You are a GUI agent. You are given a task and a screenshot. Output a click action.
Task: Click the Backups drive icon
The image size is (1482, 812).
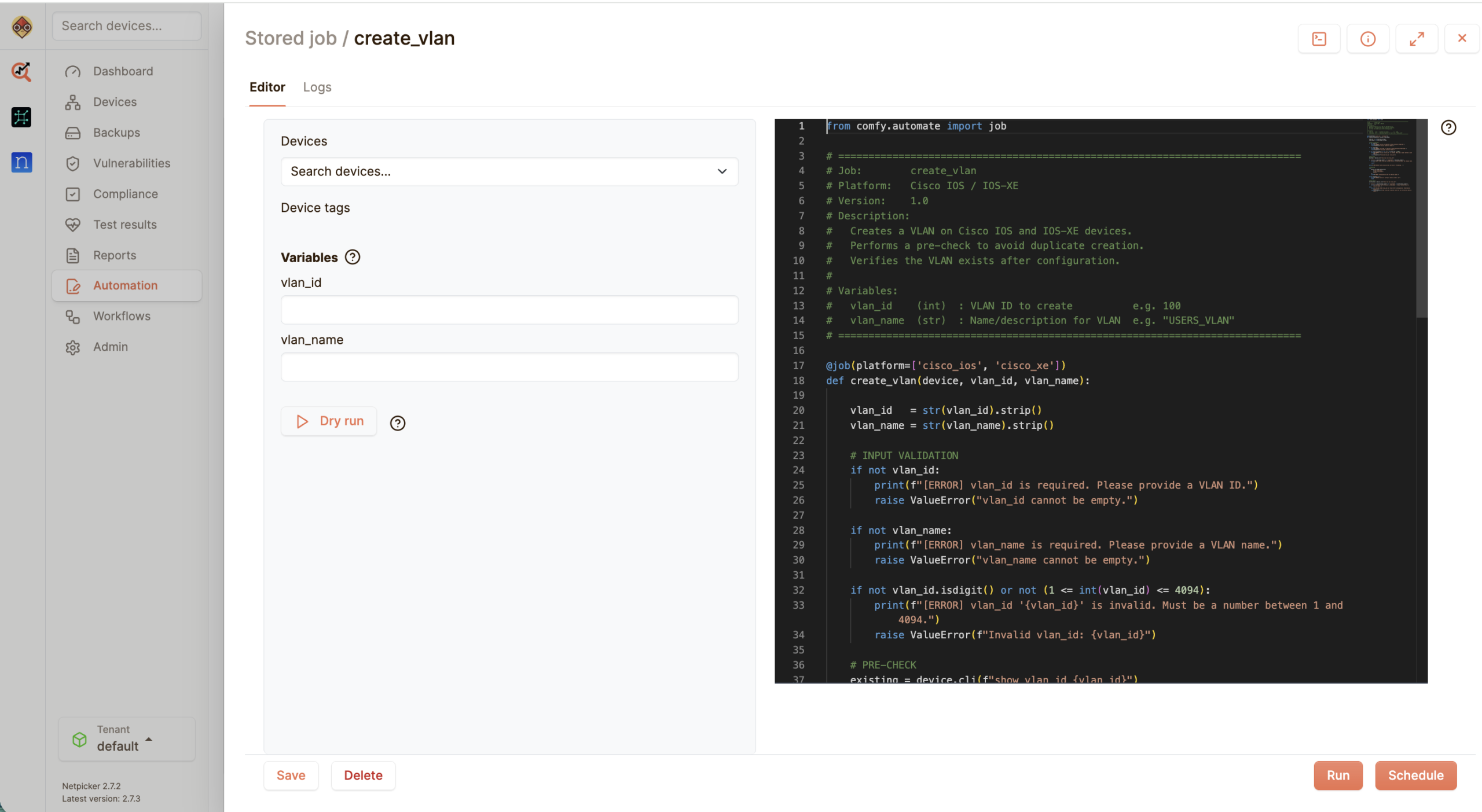point(73,133)
